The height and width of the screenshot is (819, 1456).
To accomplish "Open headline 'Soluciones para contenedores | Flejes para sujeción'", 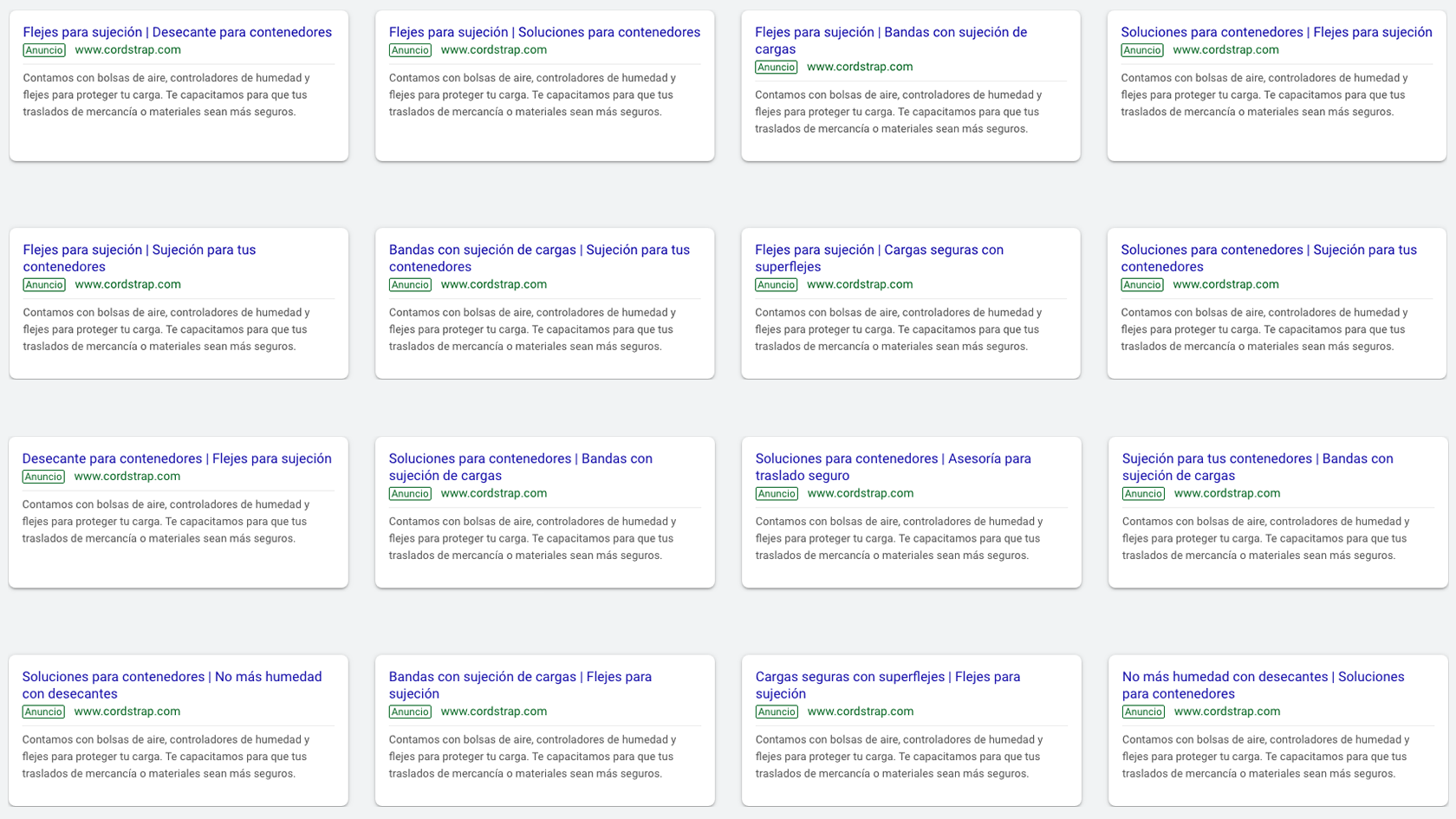I will tap(1276, 32).
